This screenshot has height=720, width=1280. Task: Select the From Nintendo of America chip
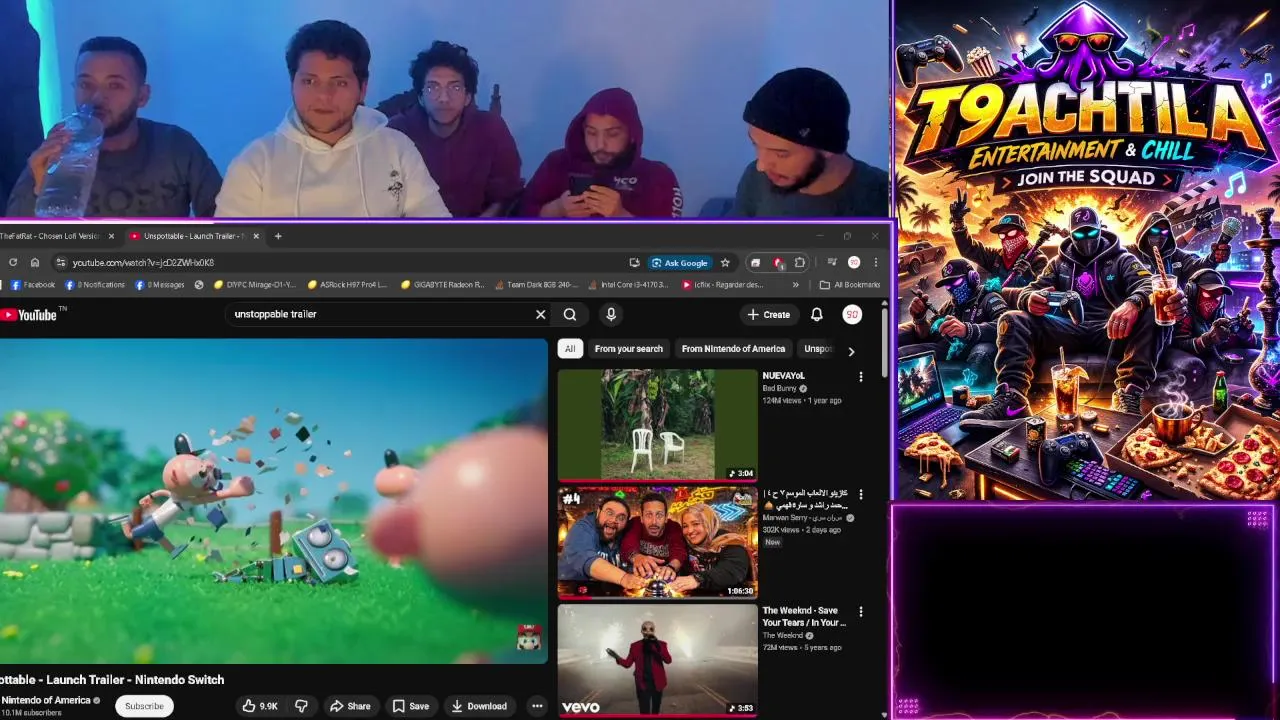(733, 349)
